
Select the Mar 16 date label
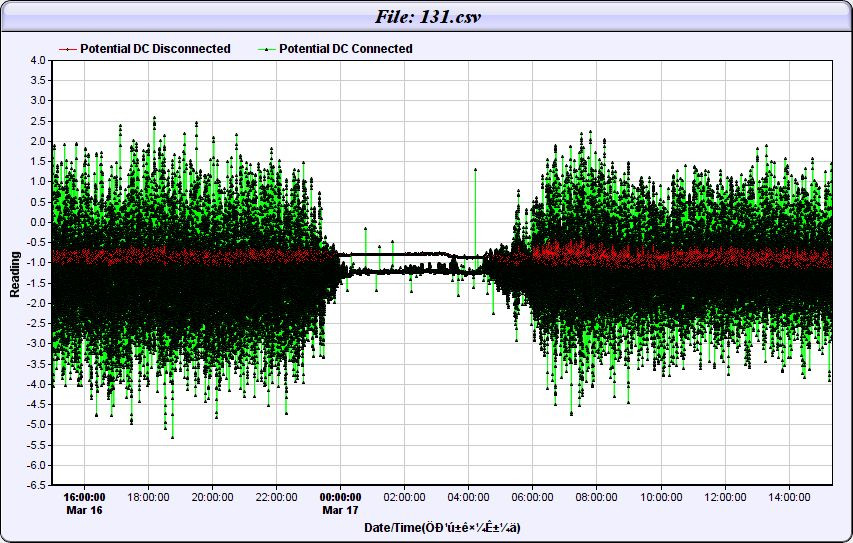pos(84,509)
